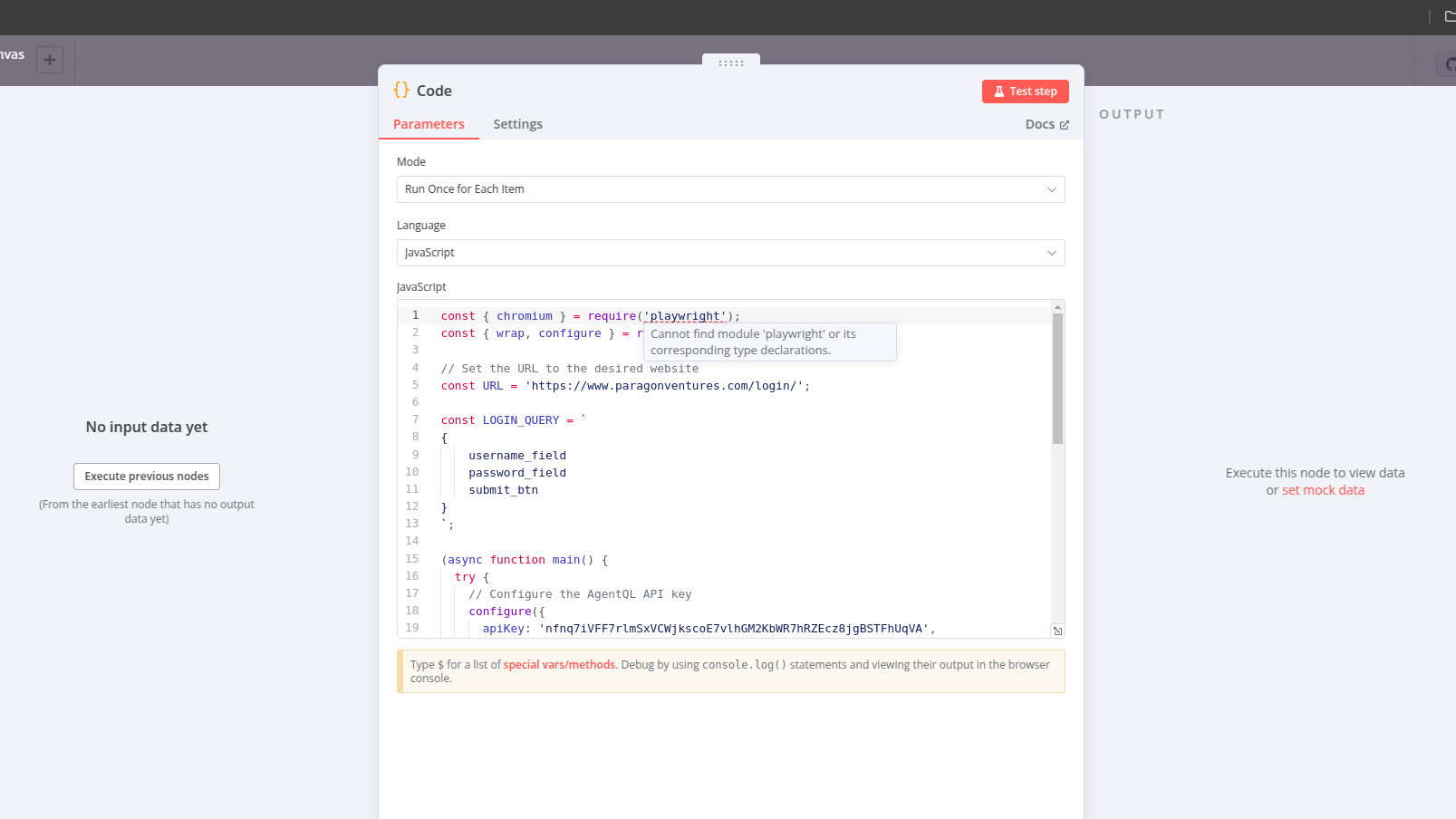Viewport: 1456px width, 819px height.
Task: Click the plus icon to add a canvas tab
Action: click(x=50, y=60)
